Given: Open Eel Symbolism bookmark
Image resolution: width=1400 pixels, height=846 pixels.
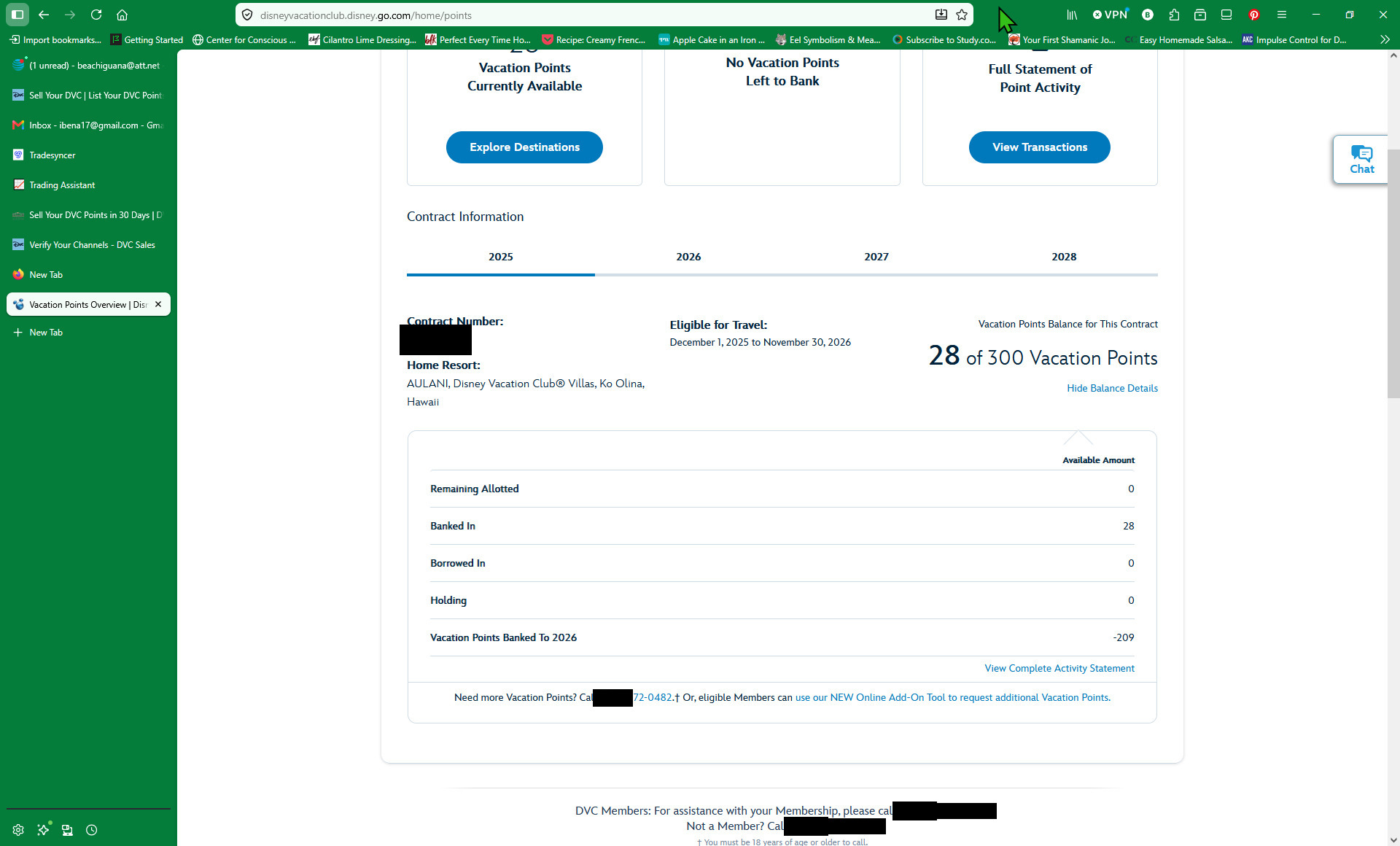Looking at the screenshot, I should click(828, 39).
